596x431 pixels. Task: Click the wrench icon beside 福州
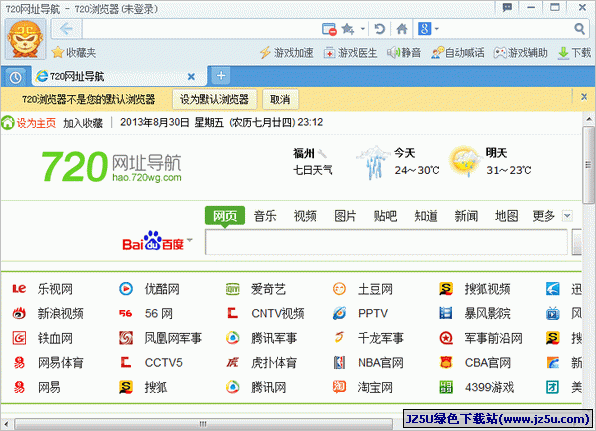[322, 153]
